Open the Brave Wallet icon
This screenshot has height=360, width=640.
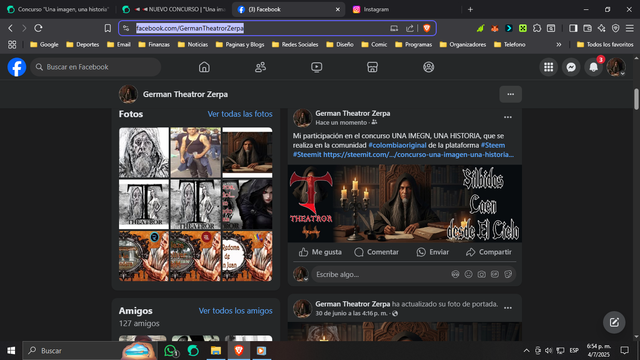coord(587,28)
